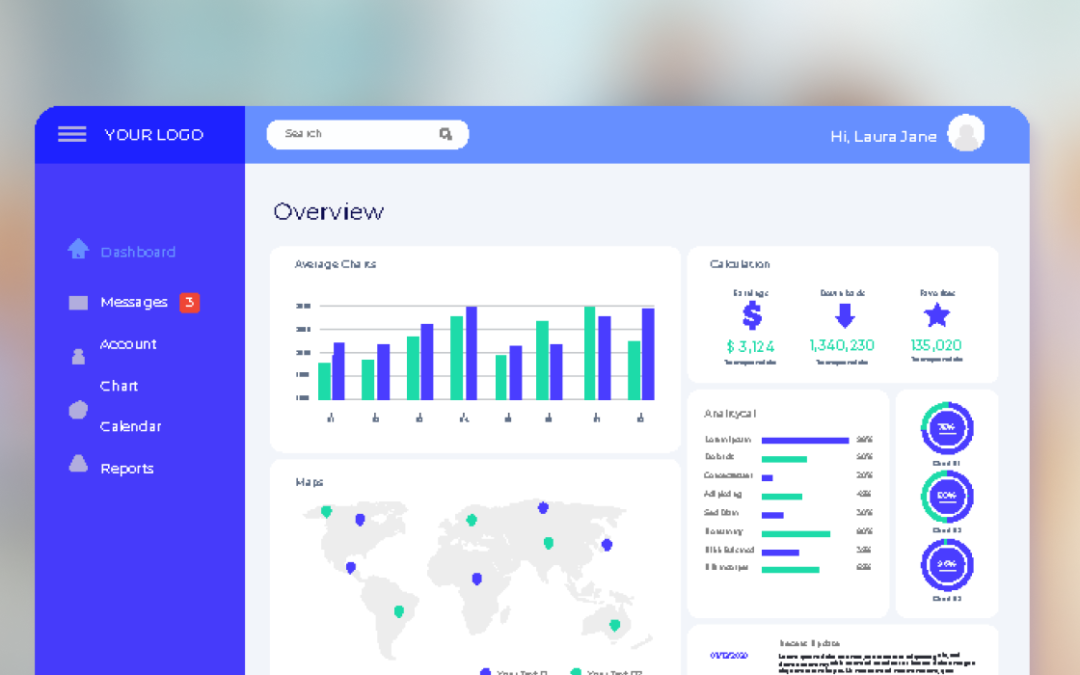Click the Reports icon in the sidebar
The image size is (1080, 675).
coord(77,462)
